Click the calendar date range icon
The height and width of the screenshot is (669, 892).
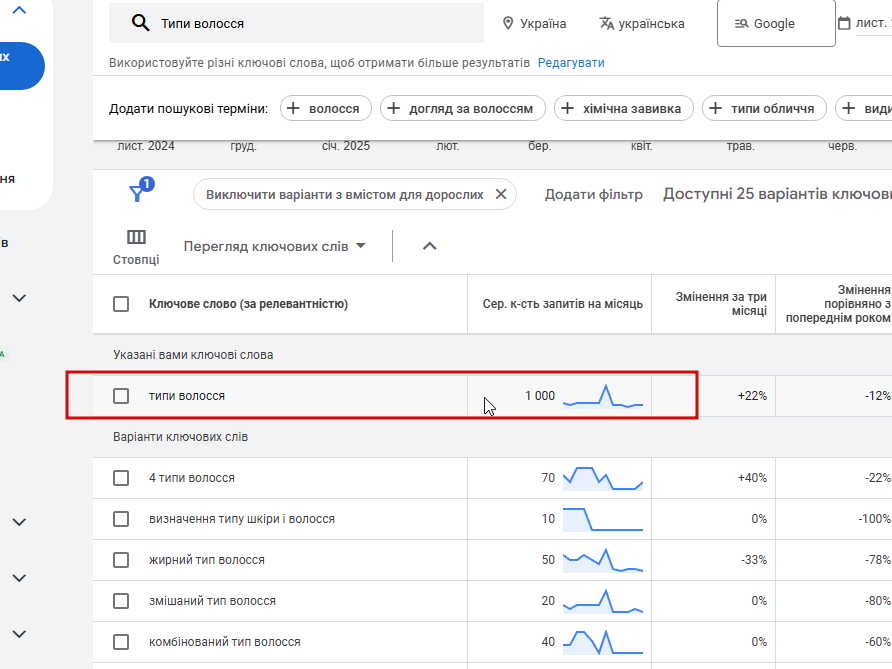(844, 23)
